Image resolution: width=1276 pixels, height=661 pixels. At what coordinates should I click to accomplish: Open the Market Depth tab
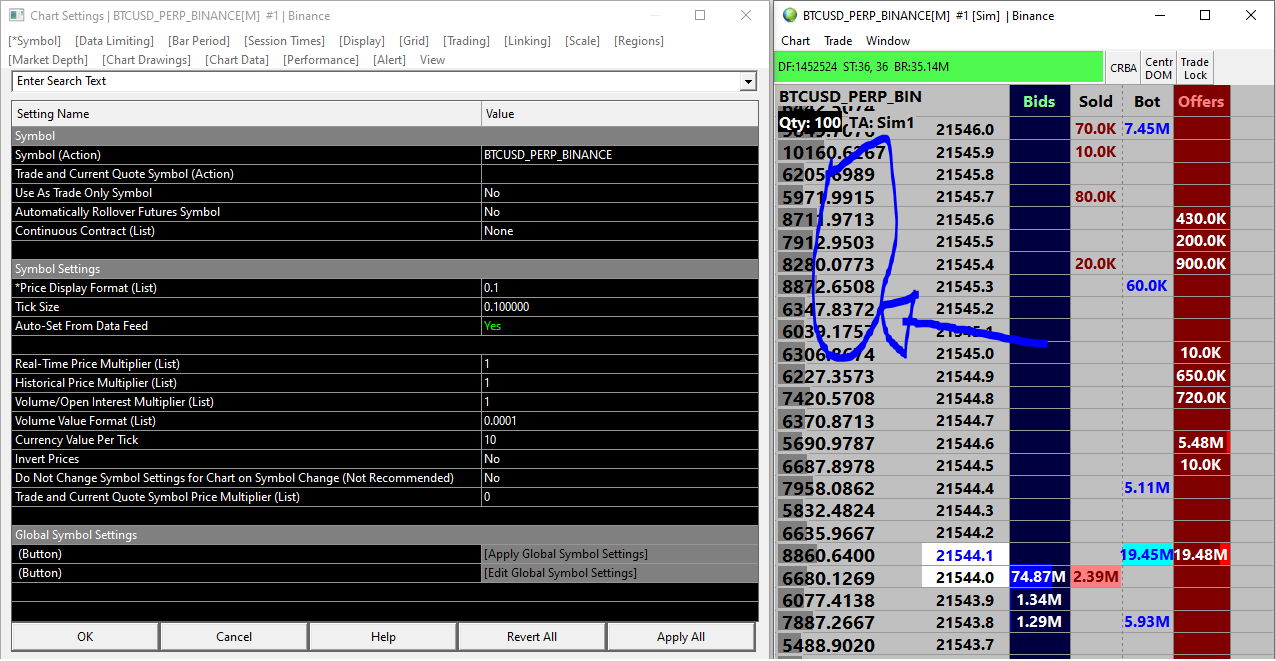click(x=49, y=60)
